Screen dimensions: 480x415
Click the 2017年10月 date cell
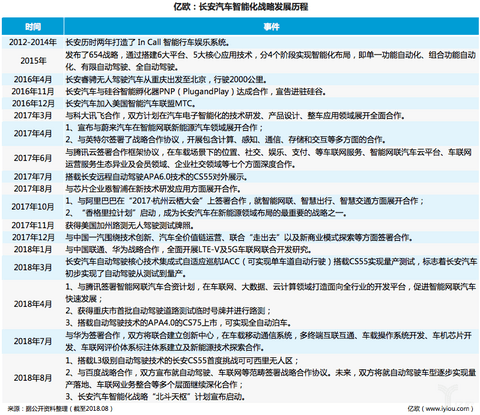[x=33, y=207]
